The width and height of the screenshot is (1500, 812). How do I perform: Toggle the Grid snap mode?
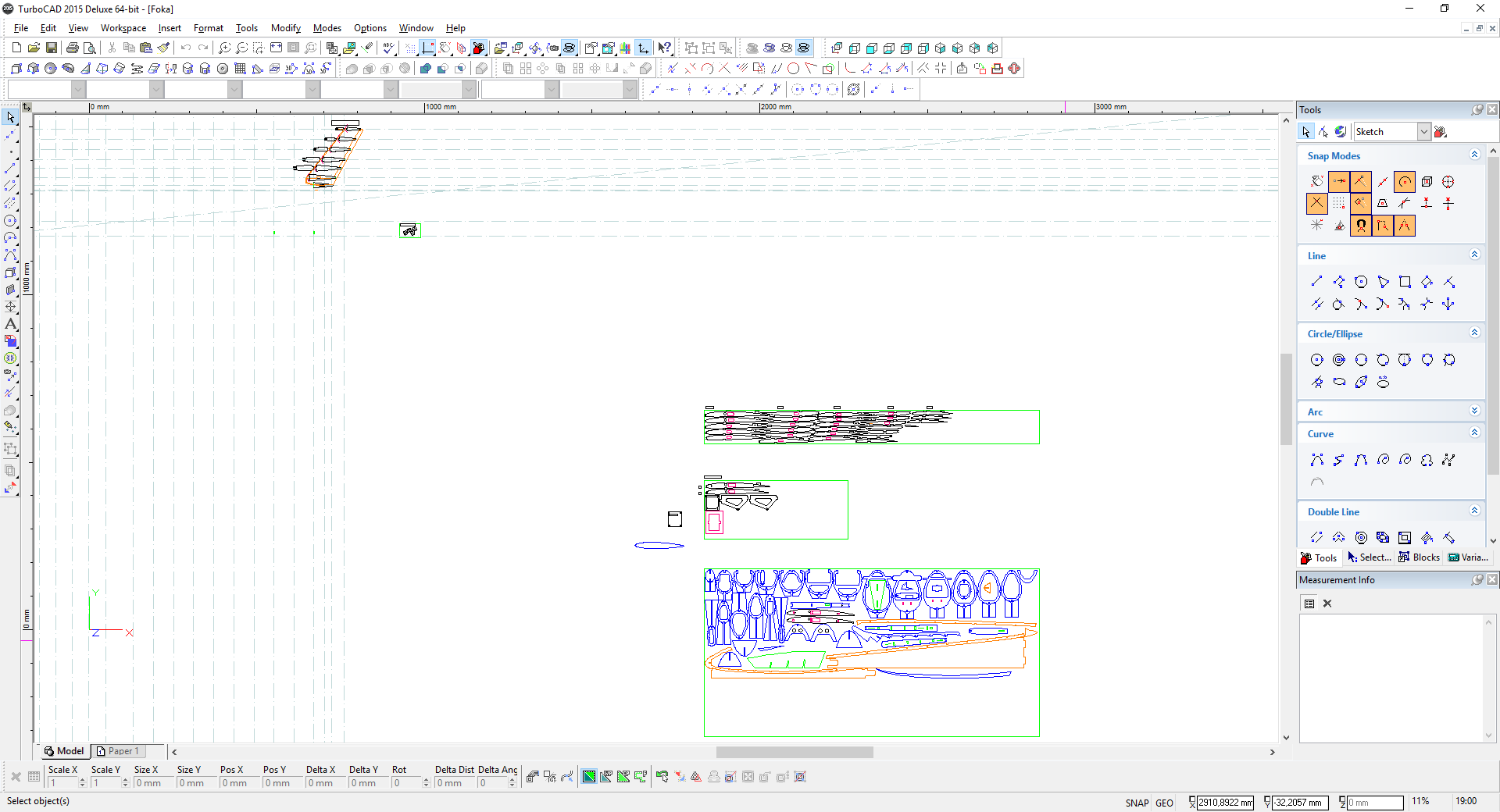click(x=1339, y=204)
